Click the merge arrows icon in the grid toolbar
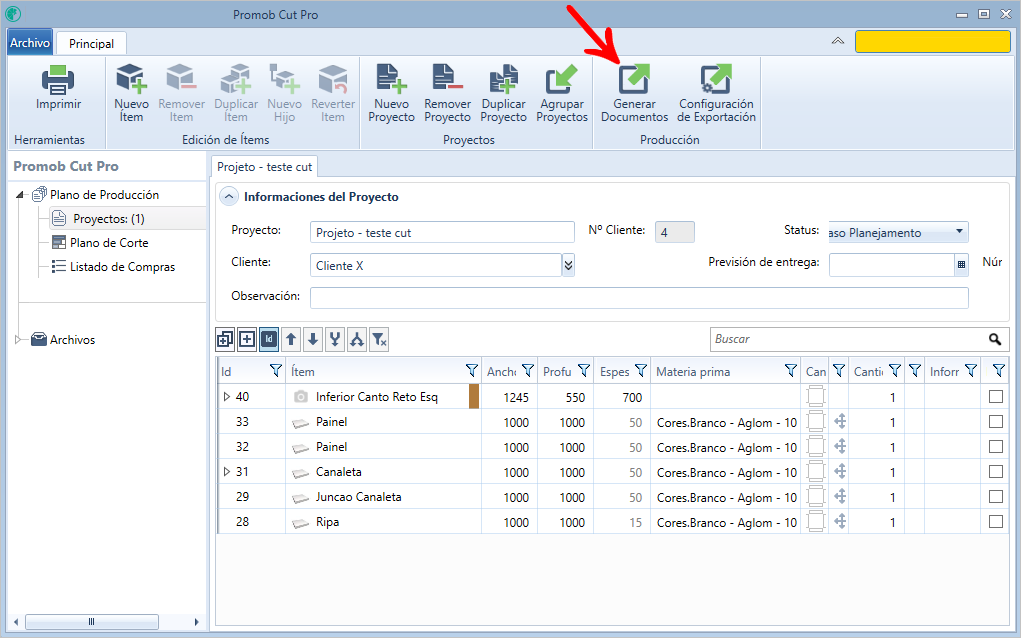Viewport: 1021px width, 638px height. [x=335, y=339]
